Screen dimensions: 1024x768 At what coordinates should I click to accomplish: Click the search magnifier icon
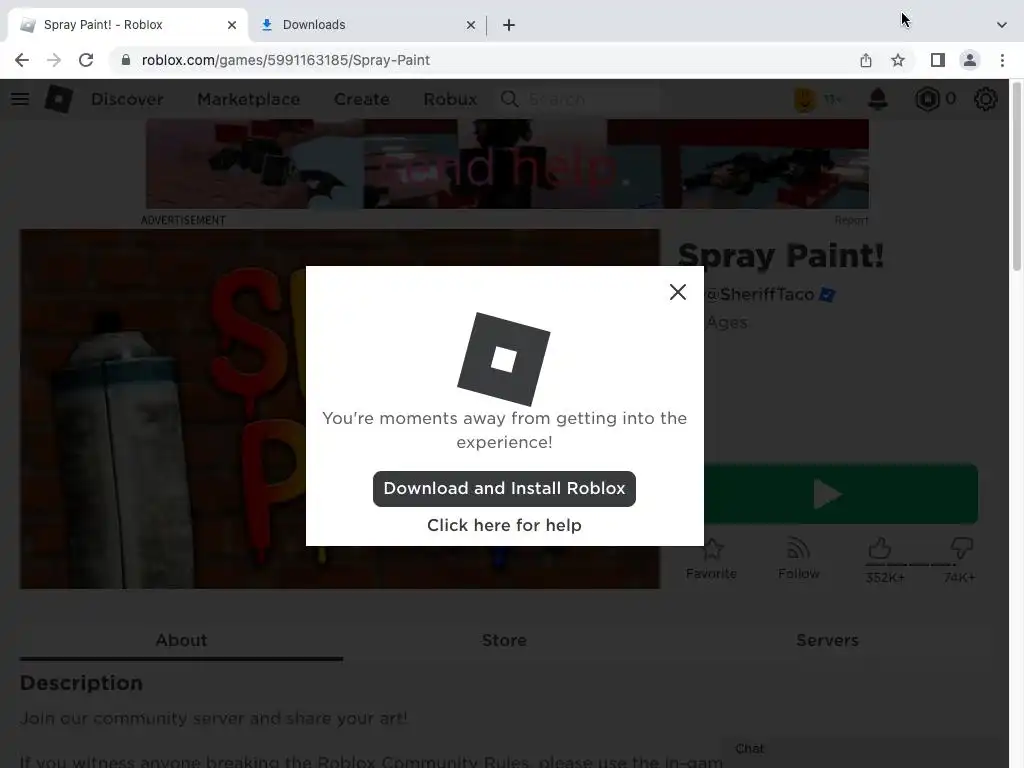pyautogui.click(x=509, y=99)
